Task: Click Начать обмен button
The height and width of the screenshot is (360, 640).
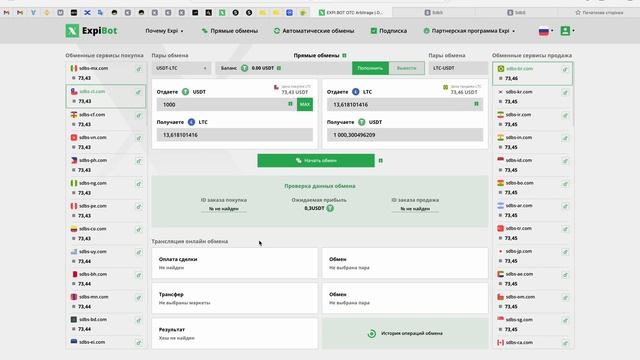Action: click(316, 161)
